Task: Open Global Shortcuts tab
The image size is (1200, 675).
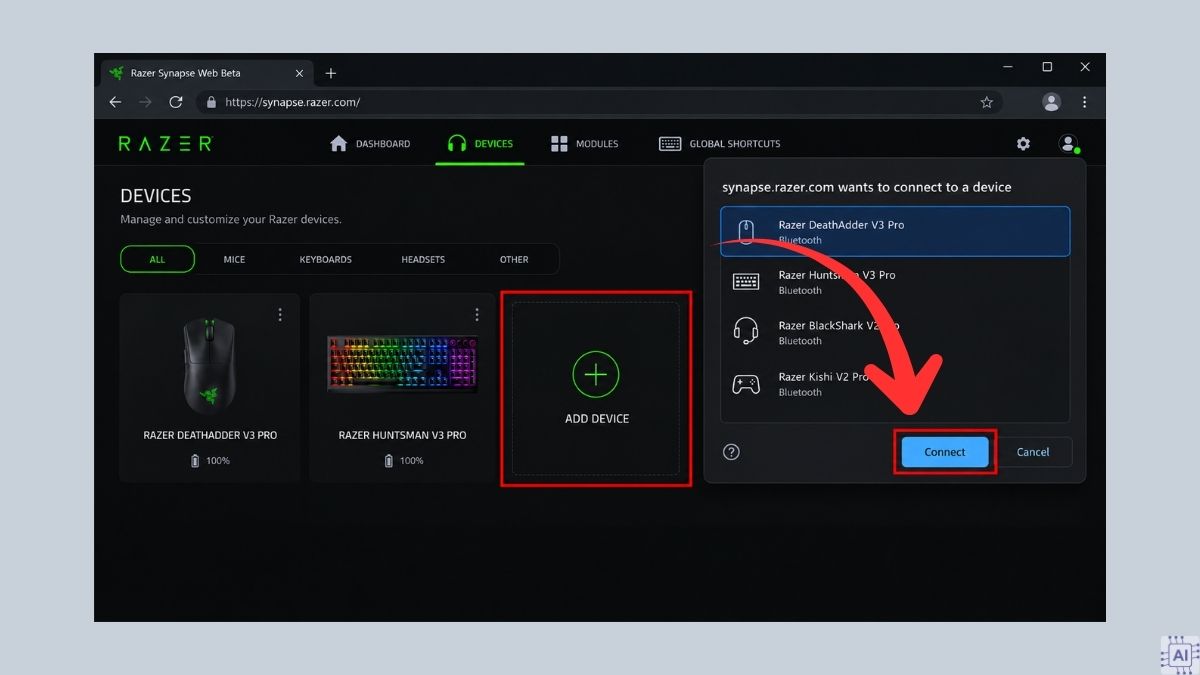Action: (x=719, y=144)
